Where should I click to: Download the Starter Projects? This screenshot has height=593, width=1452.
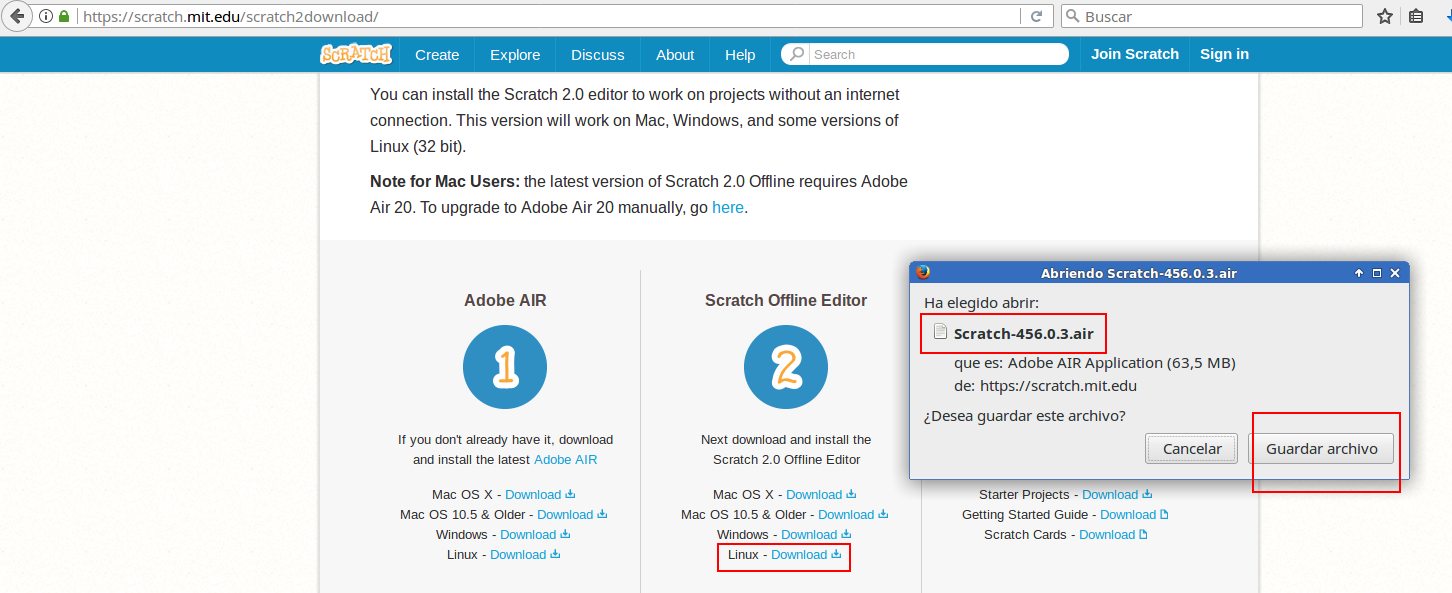tap(1117, 494)
